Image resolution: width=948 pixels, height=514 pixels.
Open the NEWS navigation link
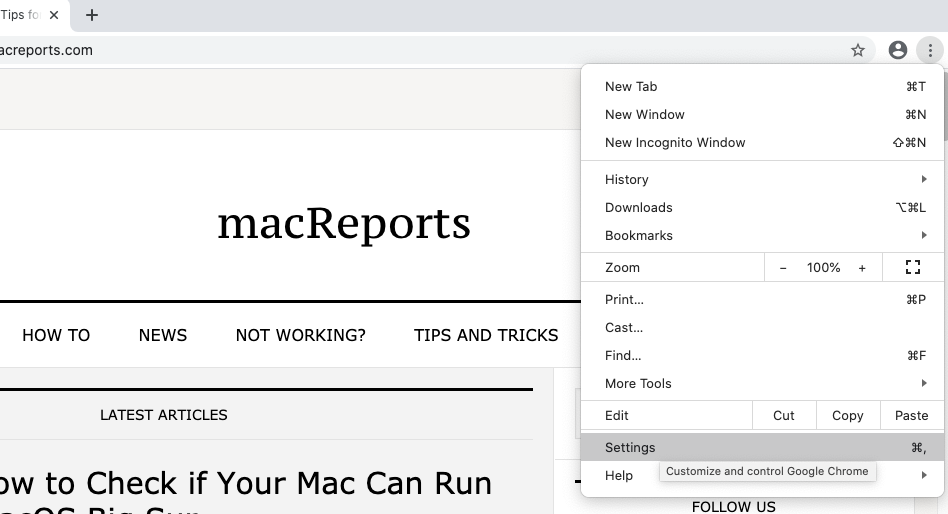[163, 335]
